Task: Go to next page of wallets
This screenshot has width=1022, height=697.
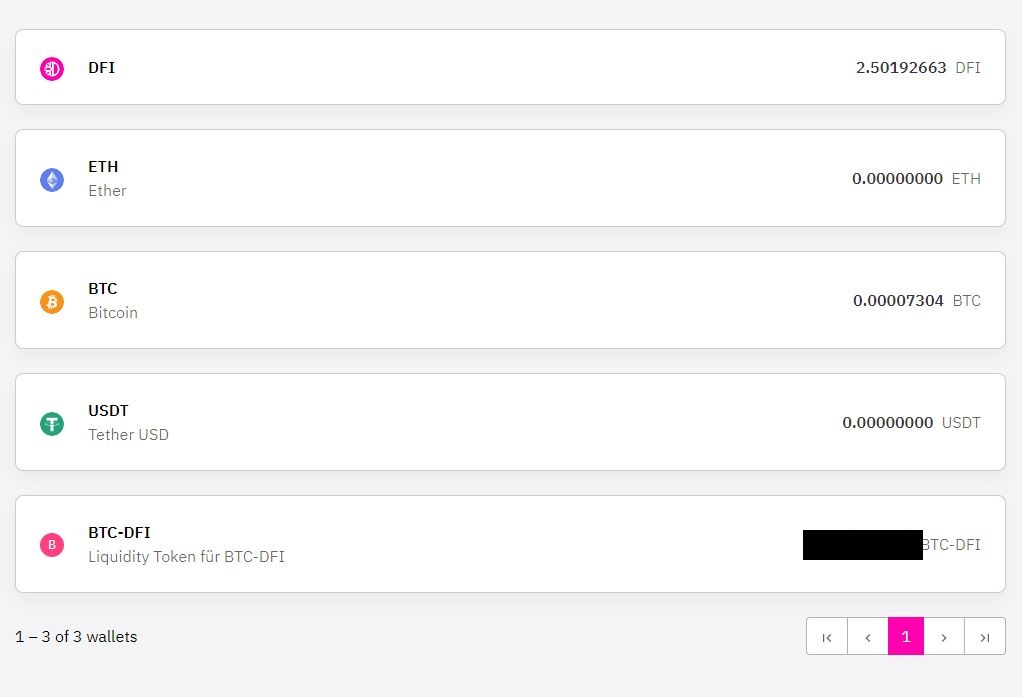Action: tap(944, 636)
